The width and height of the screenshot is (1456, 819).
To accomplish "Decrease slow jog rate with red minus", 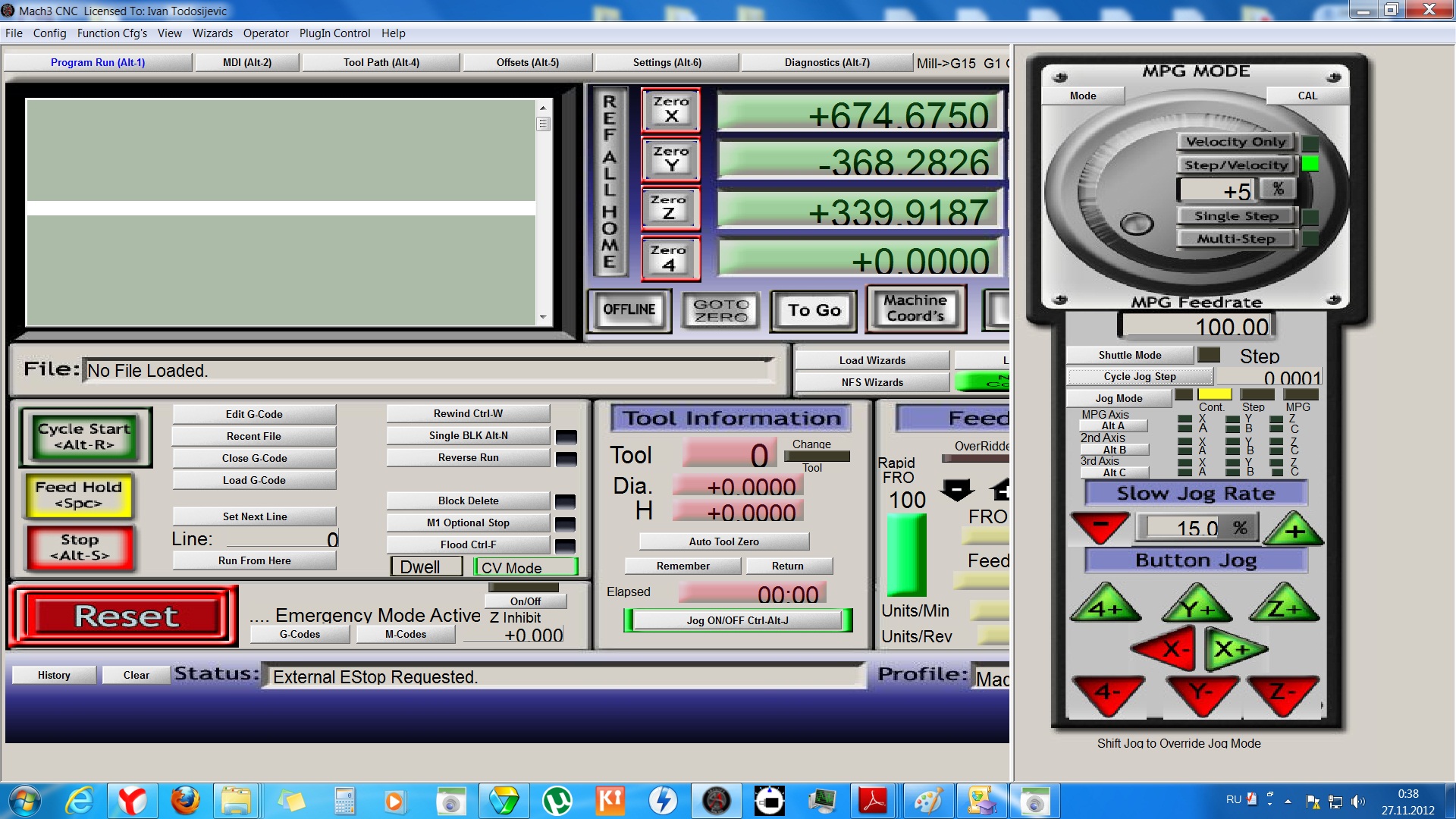I will (1100, 526).
